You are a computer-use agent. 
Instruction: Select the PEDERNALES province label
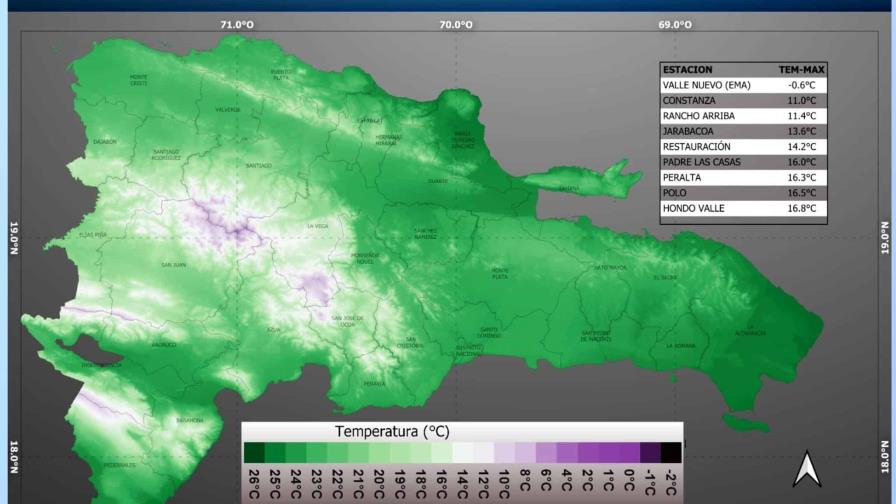(x=120, y=466)
